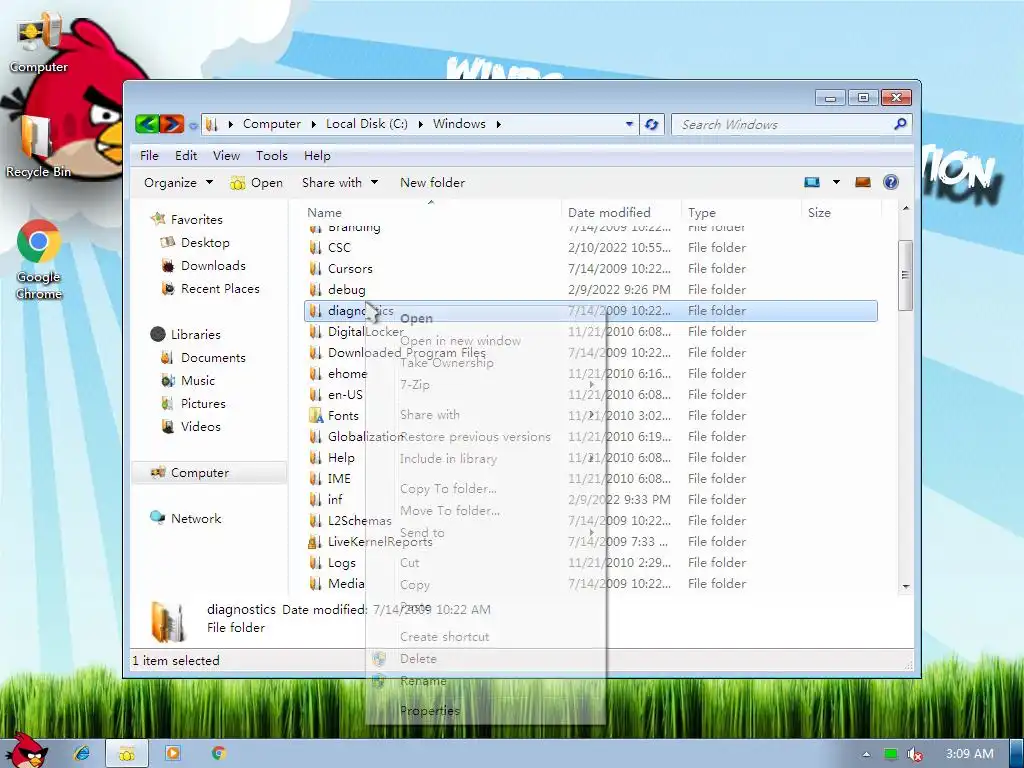Open the Edit menu
The image size is (1024, 768).
(186, 155)
